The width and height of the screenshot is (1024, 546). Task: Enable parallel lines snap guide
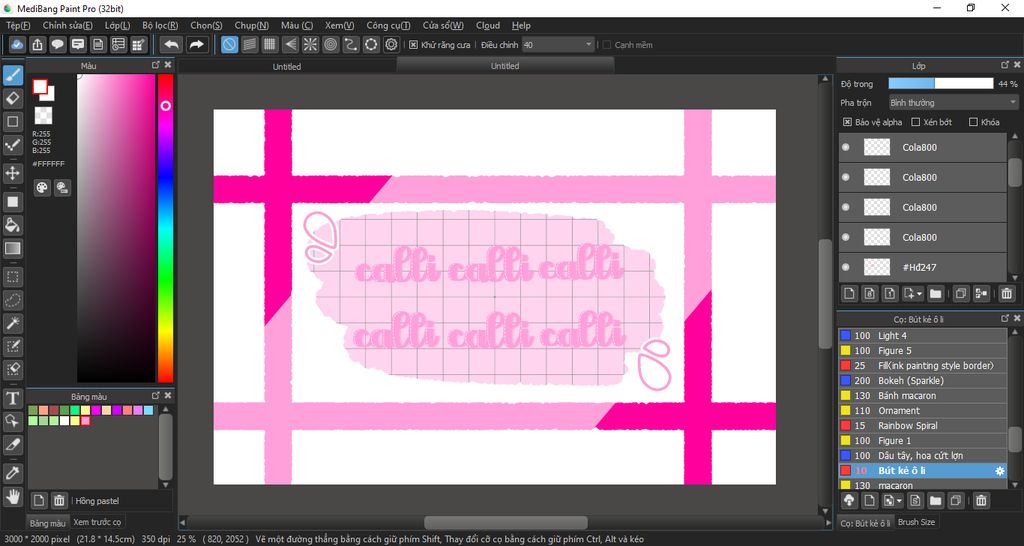pos(249,44)
